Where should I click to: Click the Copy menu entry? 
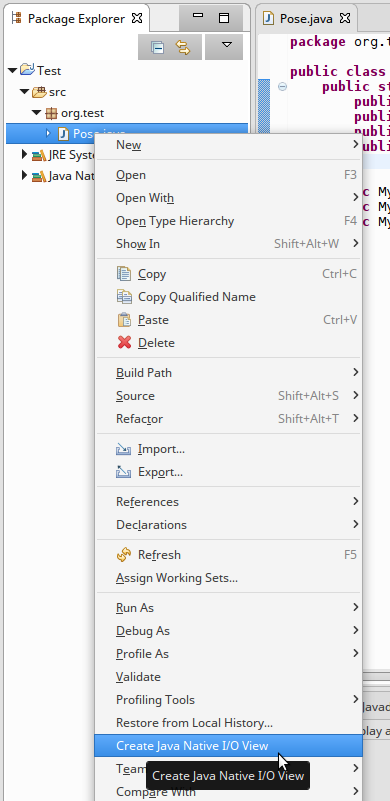228,274
